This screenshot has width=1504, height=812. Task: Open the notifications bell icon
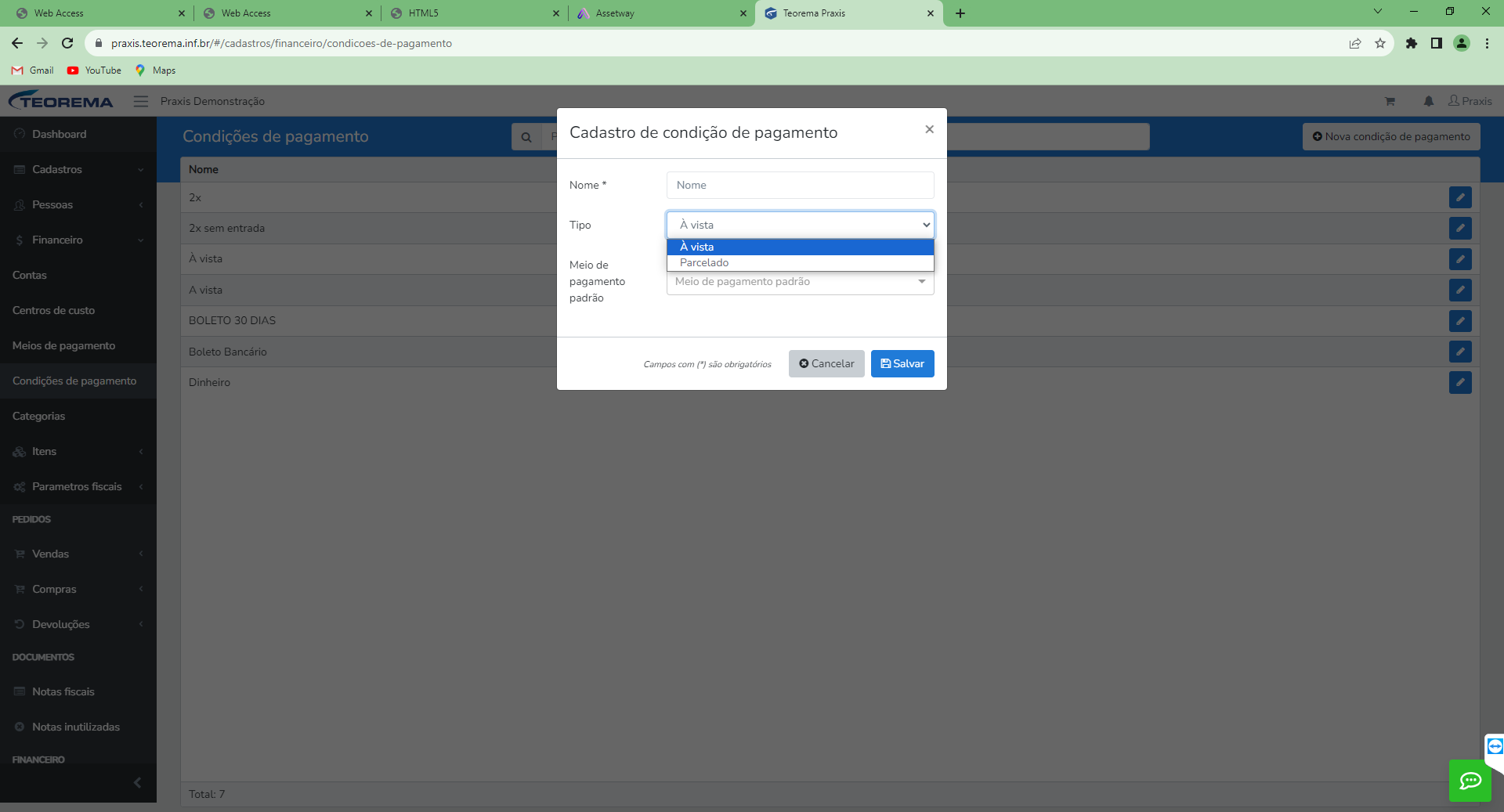tap(1429, 101)
